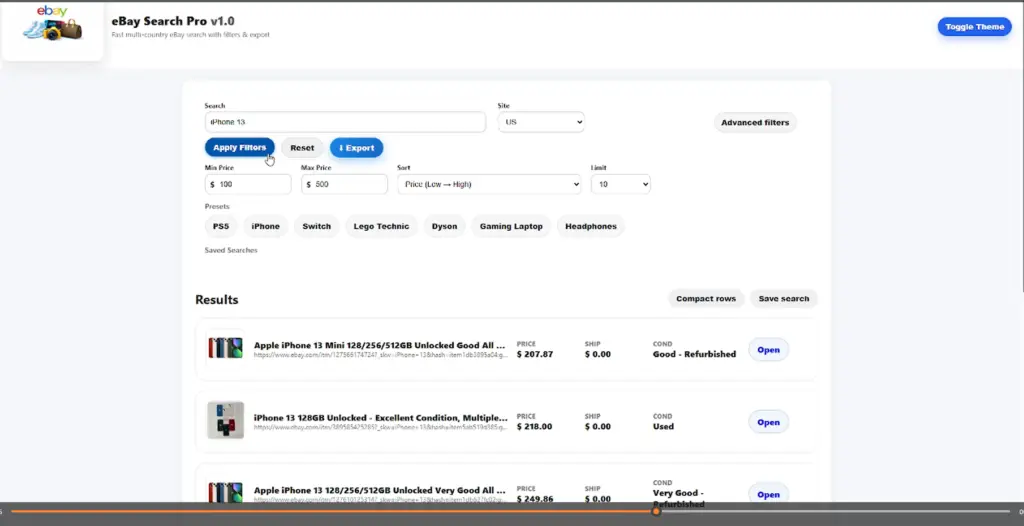Switch to Compact rows view

pyautogui.click(x=706, y=299)
